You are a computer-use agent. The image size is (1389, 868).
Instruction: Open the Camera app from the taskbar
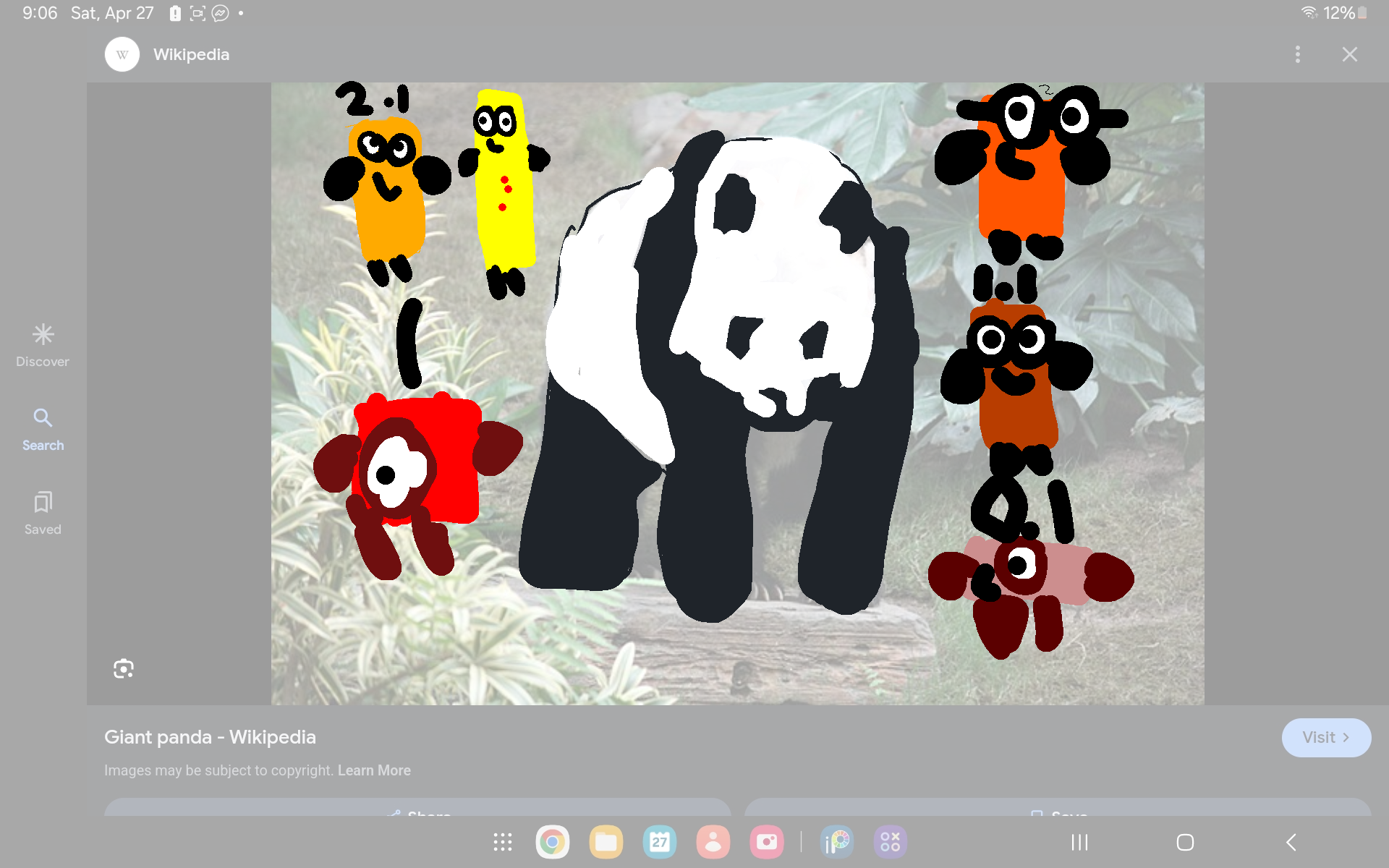[767, 841]
